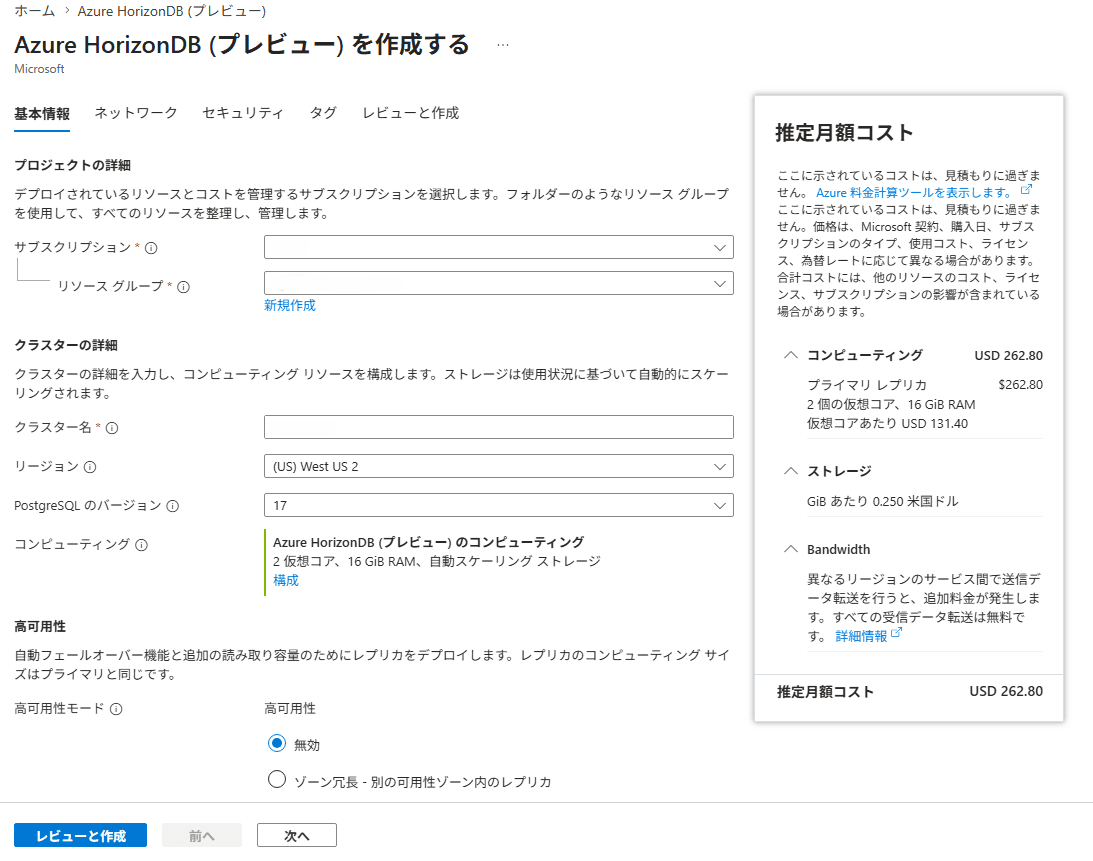Click the PostgreSQL のバージョン info icon
Image resolution: width=1093 pixels, height=861 pixels.
pos(173,506)
